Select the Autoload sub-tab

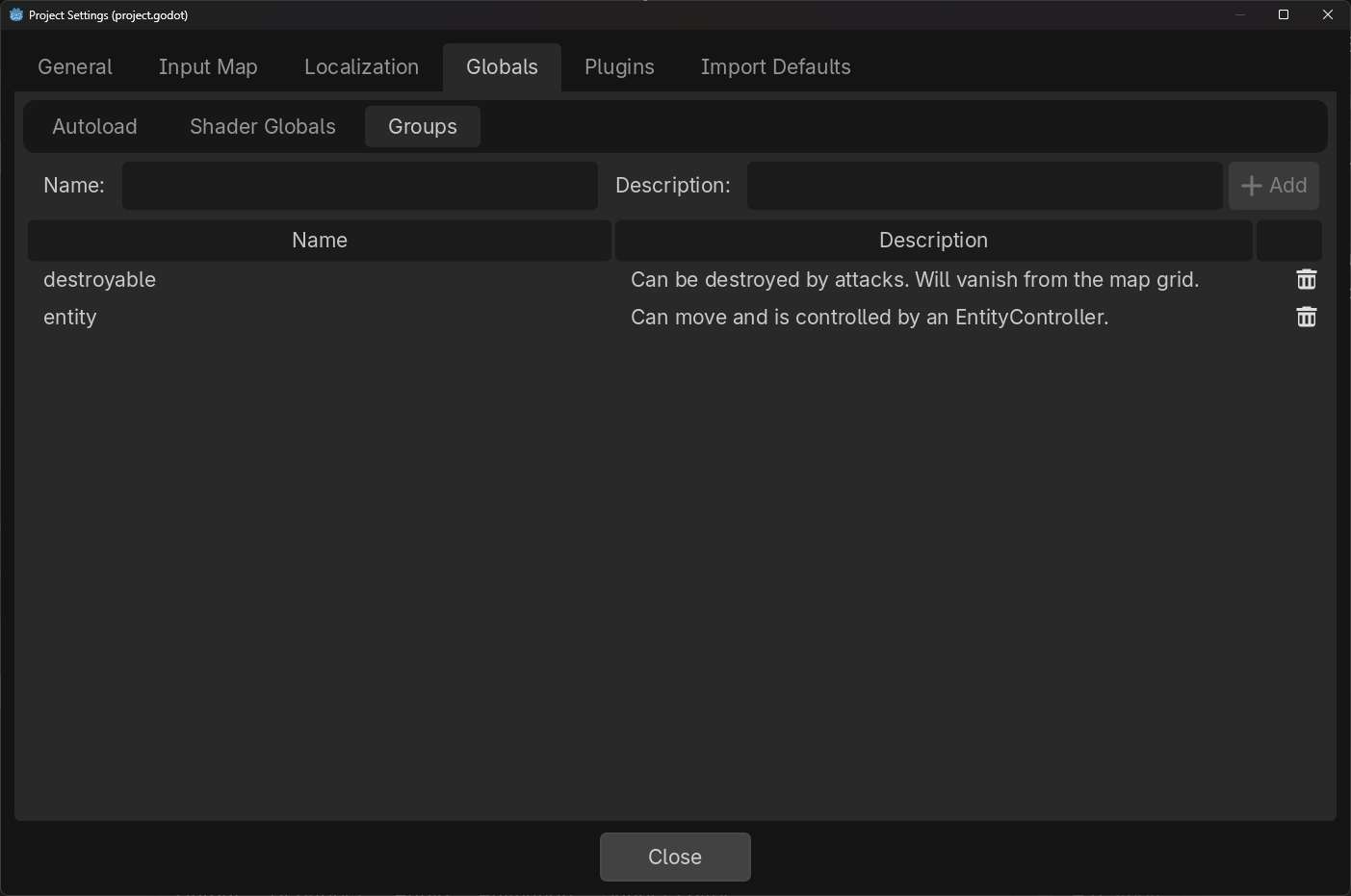pyautogui.click(x=94, y=126)
